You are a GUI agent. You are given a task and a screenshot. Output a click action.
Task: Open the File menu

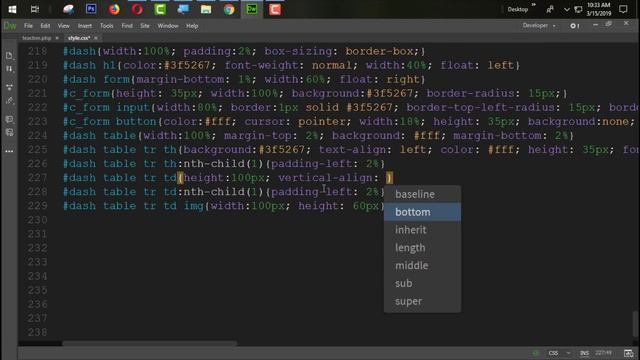click(28, 26)
